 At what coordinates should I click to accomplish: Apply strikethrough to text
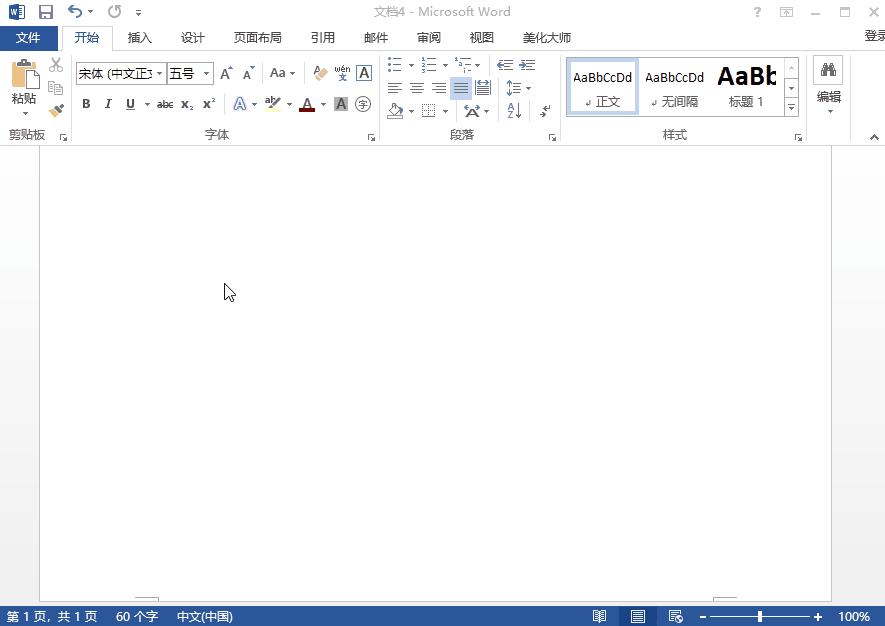[x=163, y=103]
